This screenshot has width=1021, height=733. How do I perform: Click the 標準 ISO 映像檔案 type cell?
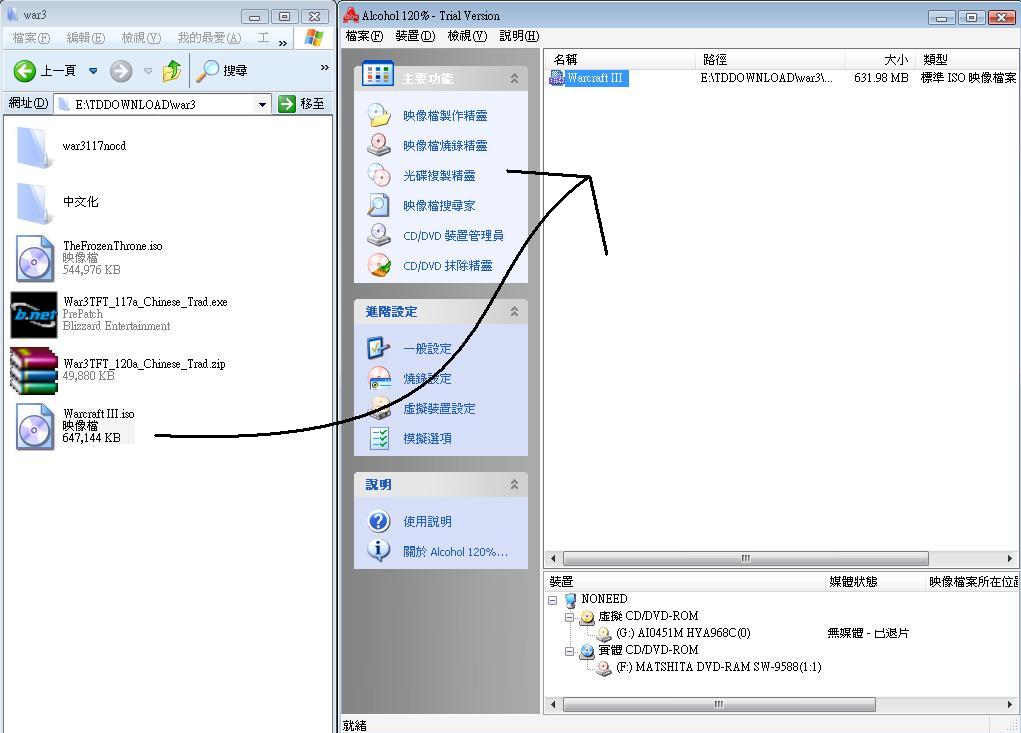(968, 78)
